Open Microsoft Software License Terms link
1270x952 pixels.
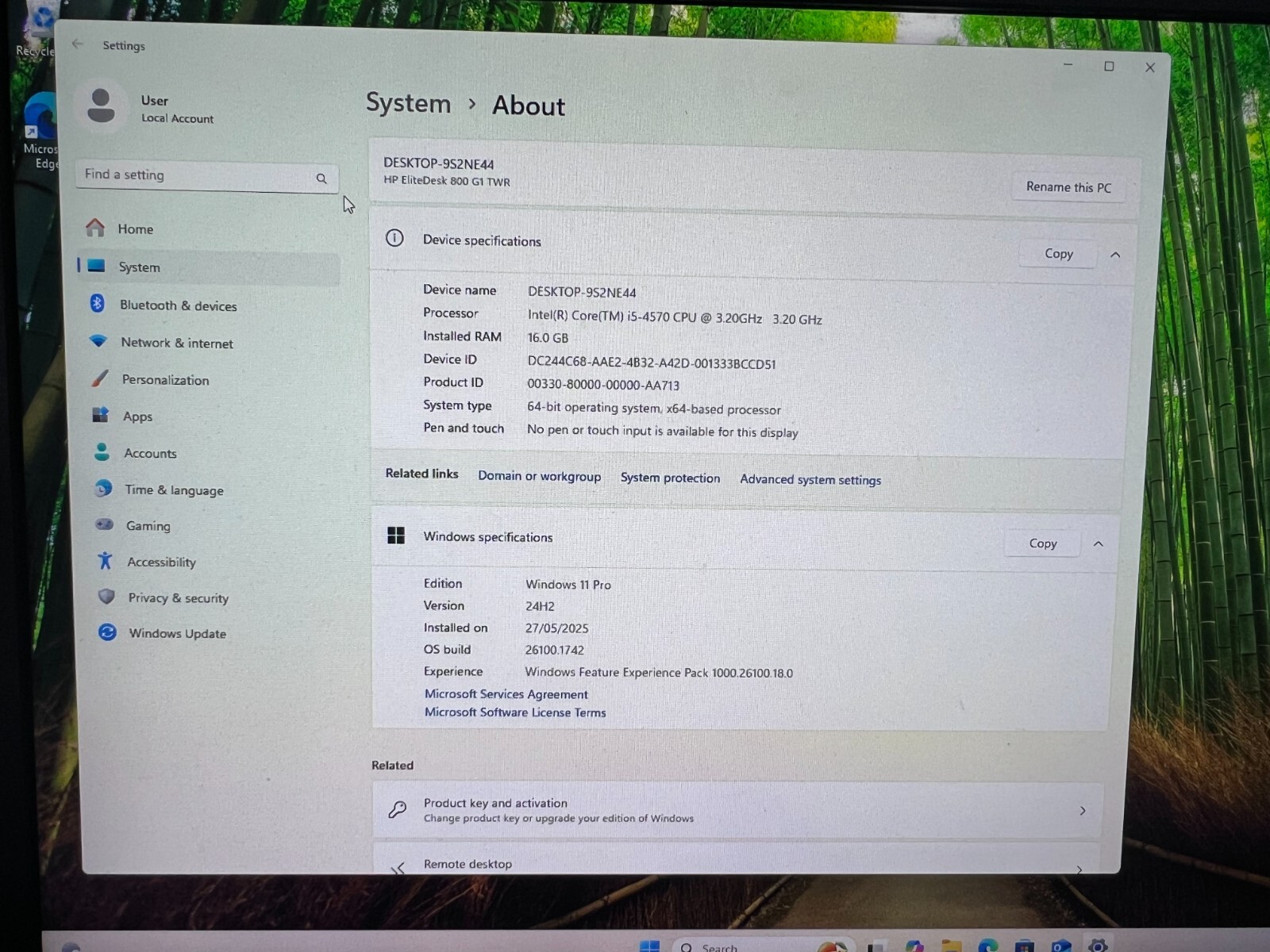(x=515, y=712)
